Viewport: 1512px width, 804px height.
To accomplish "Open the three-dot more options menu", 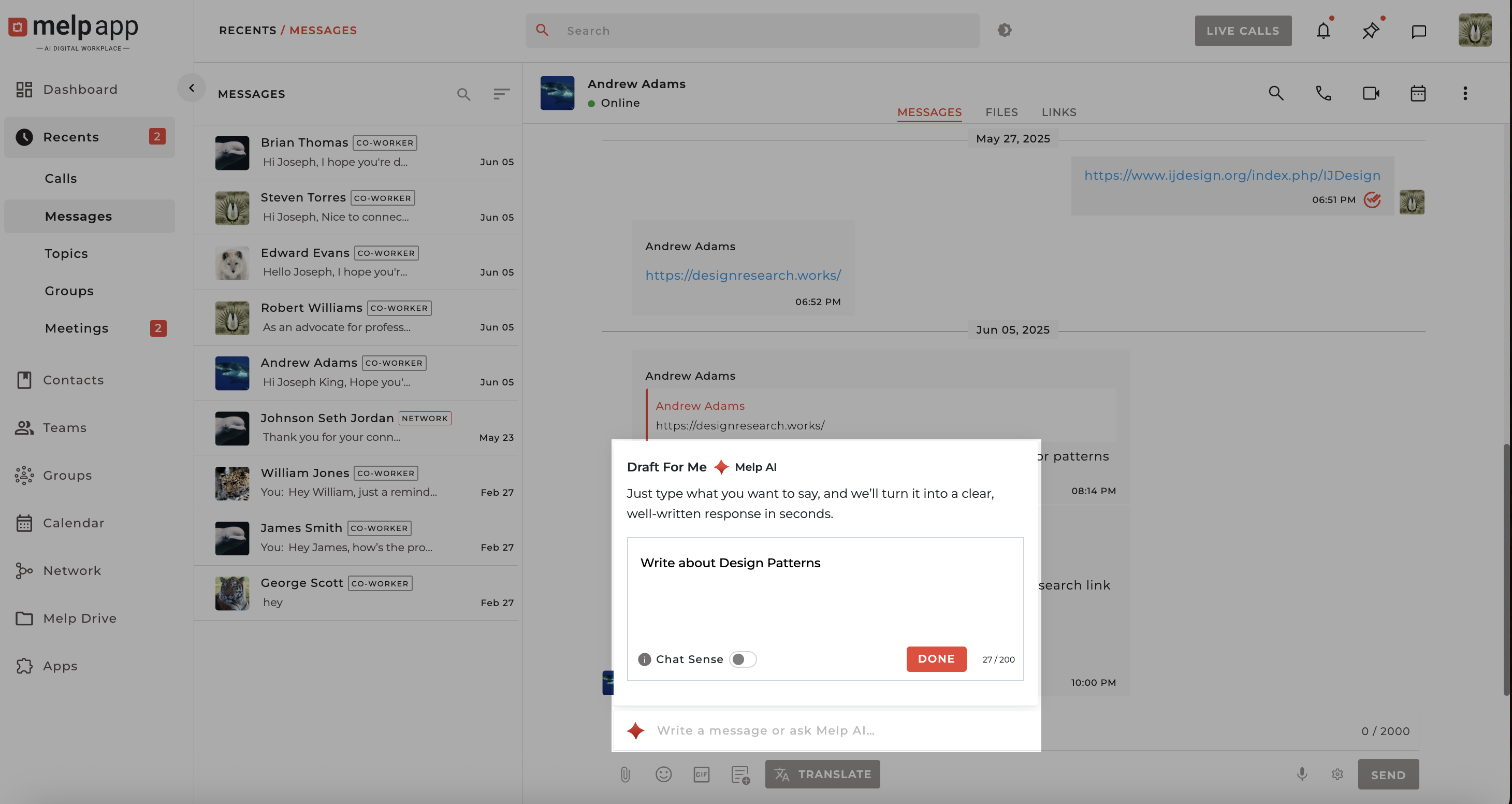I will [x=1465, y=93].
